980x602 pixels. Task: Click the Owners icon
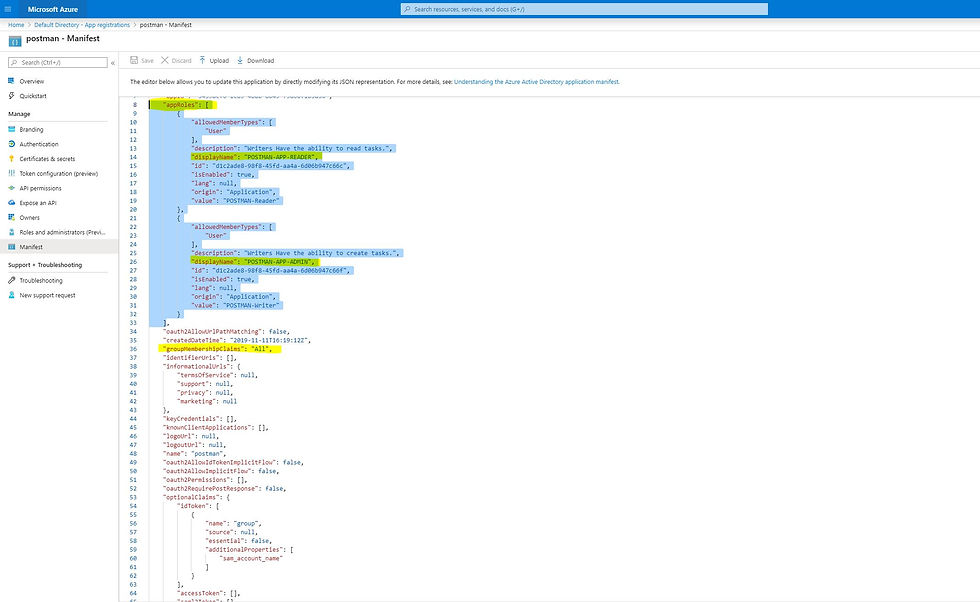pos(11,218)
